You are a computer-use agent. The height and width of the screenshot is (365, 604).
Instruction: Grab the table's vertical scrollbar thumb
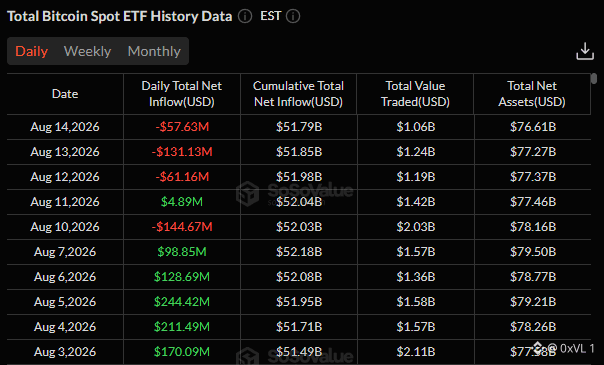pyautogui.click(x=594, y=79)
